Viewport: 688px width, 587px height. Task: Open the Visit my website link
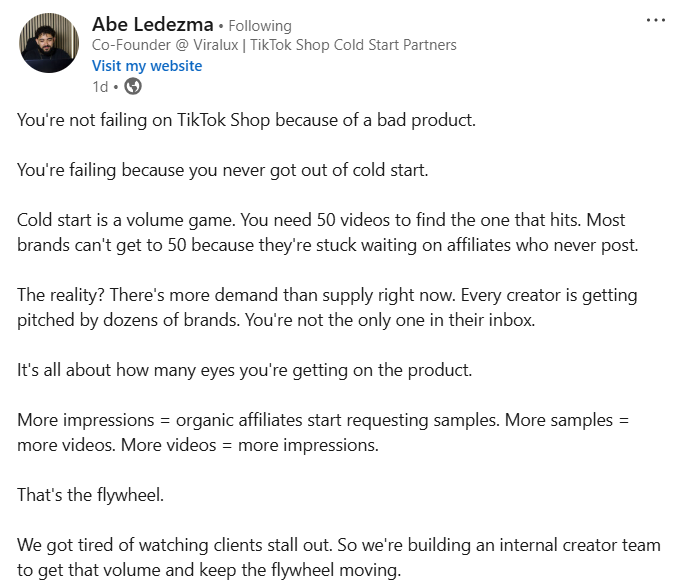point(147,65)
